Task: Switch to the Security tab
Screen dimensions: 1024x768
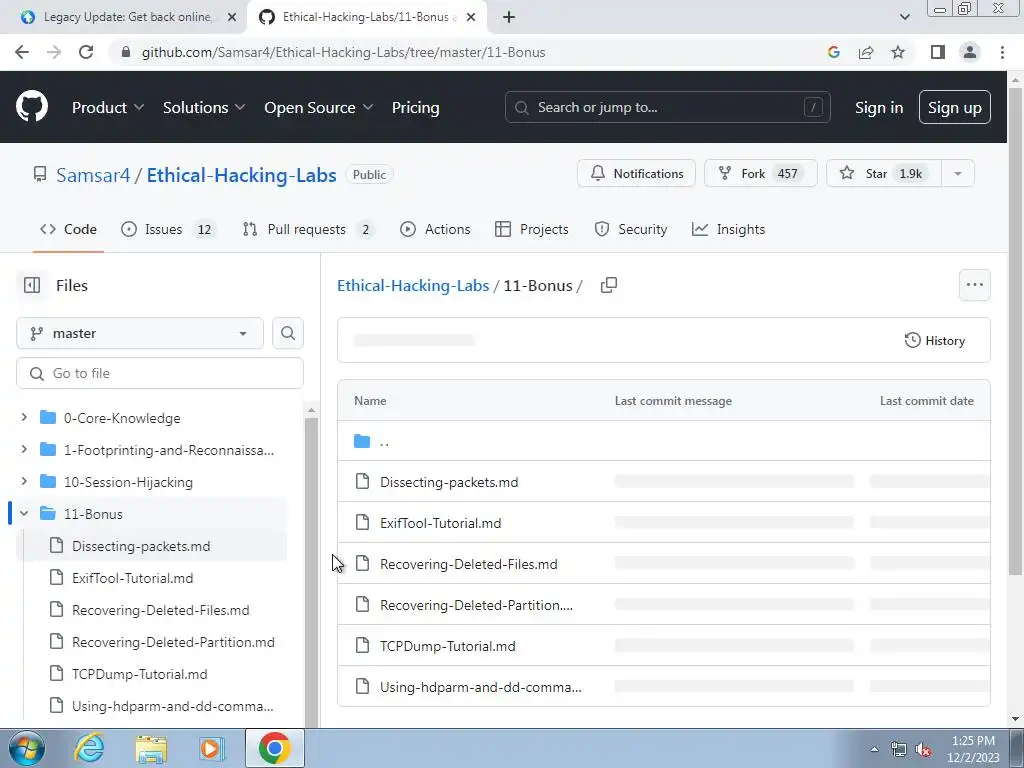Action: click(631, 229)
